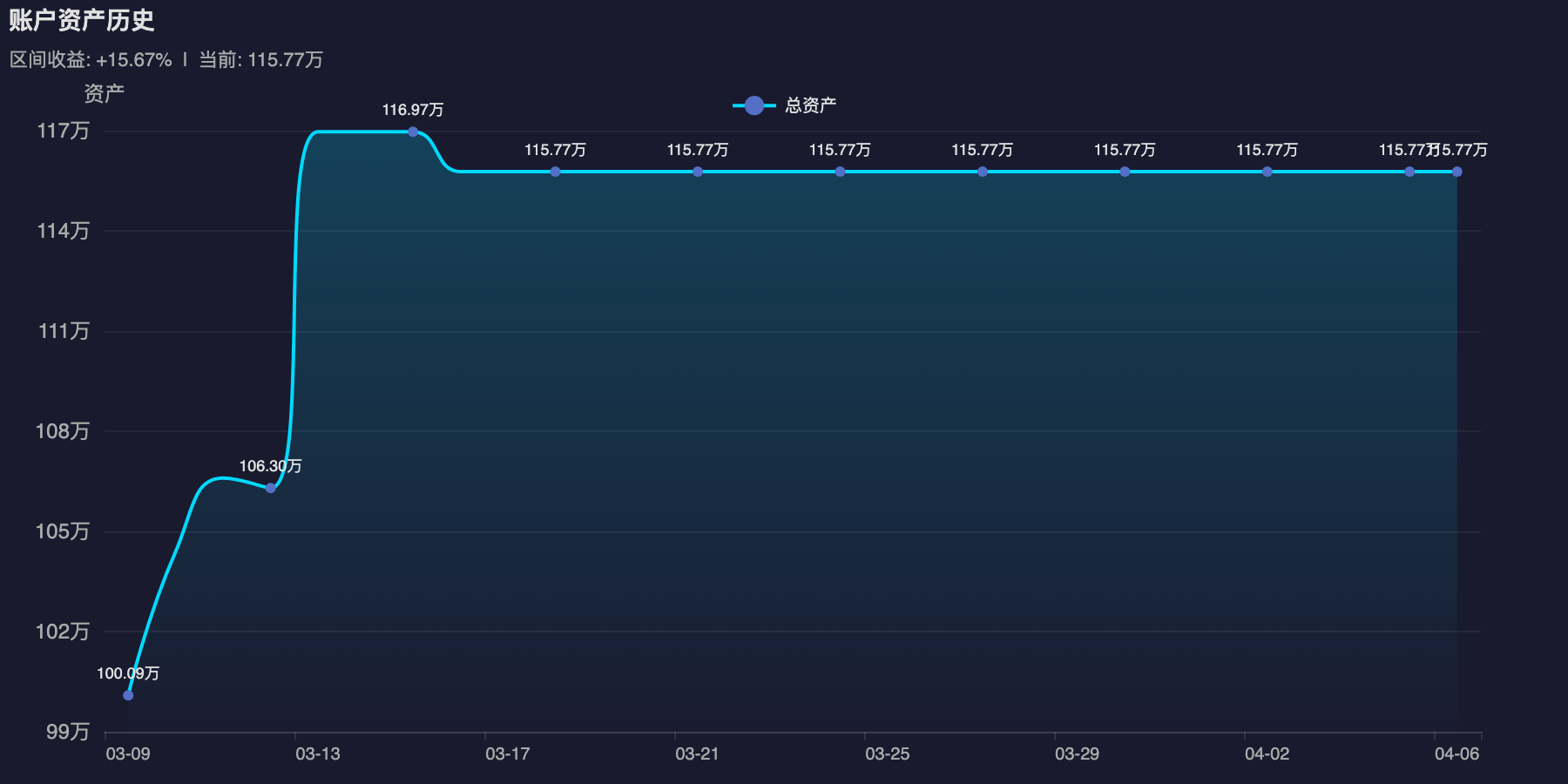Toggle the 总资产 legend series
The width and height of the screenshot is (1568, 784).
pos(785,105)
